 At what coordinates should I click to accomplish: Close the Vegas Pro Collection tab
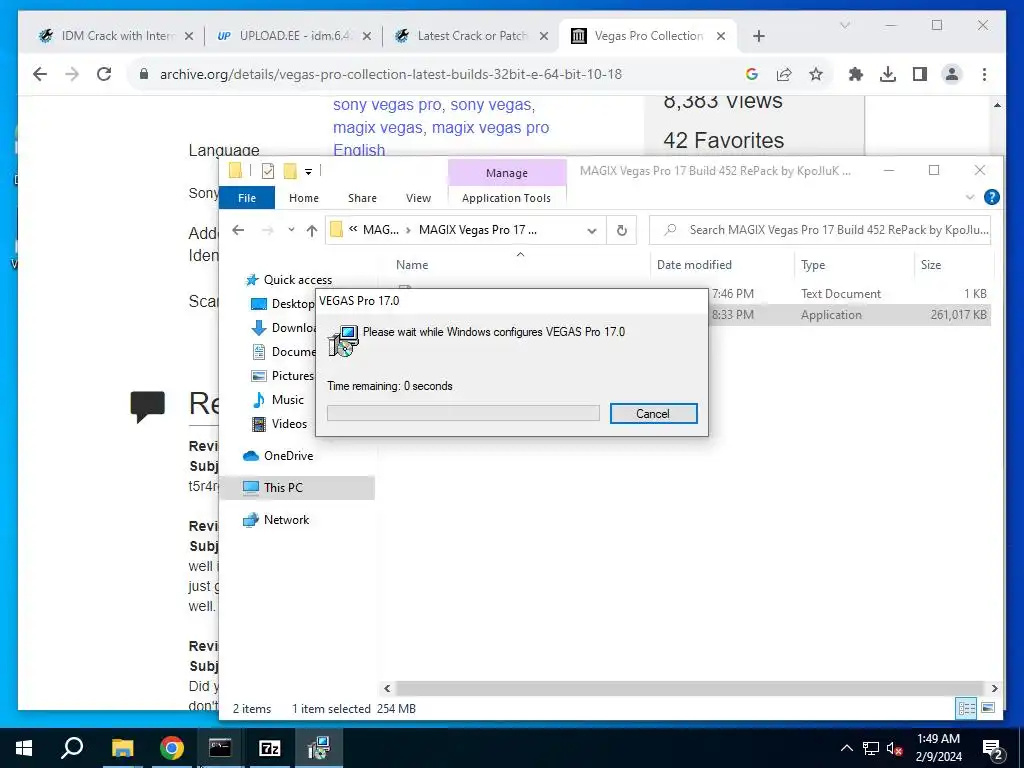tap(721, 36)
